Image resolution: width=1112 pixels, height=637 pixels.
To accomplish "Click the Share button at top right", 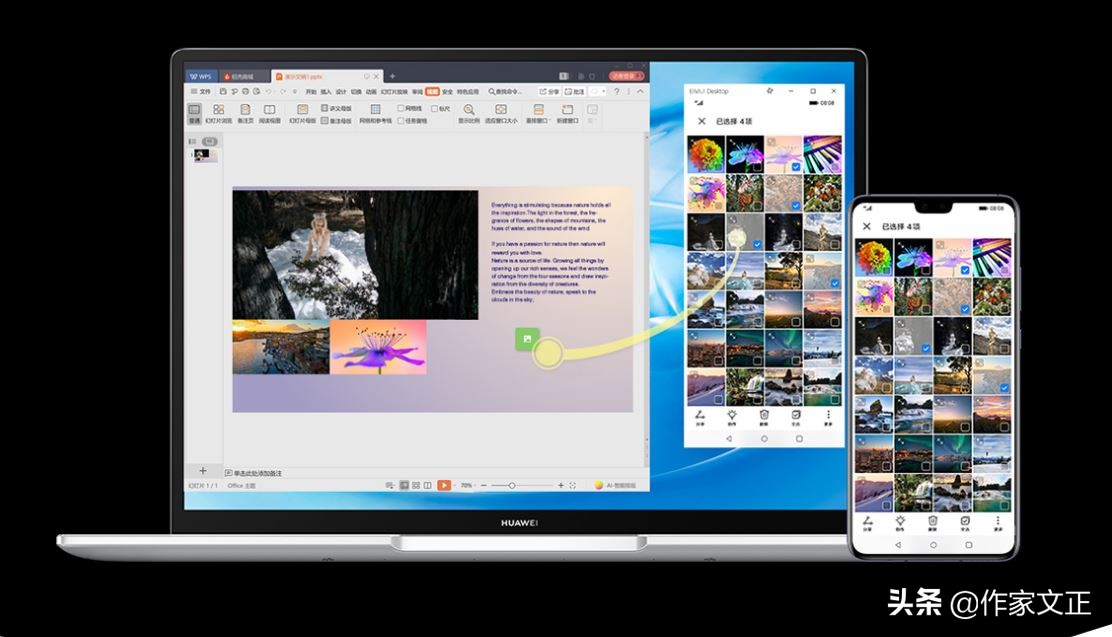I will pyautogui.click(x=548, y=91).
